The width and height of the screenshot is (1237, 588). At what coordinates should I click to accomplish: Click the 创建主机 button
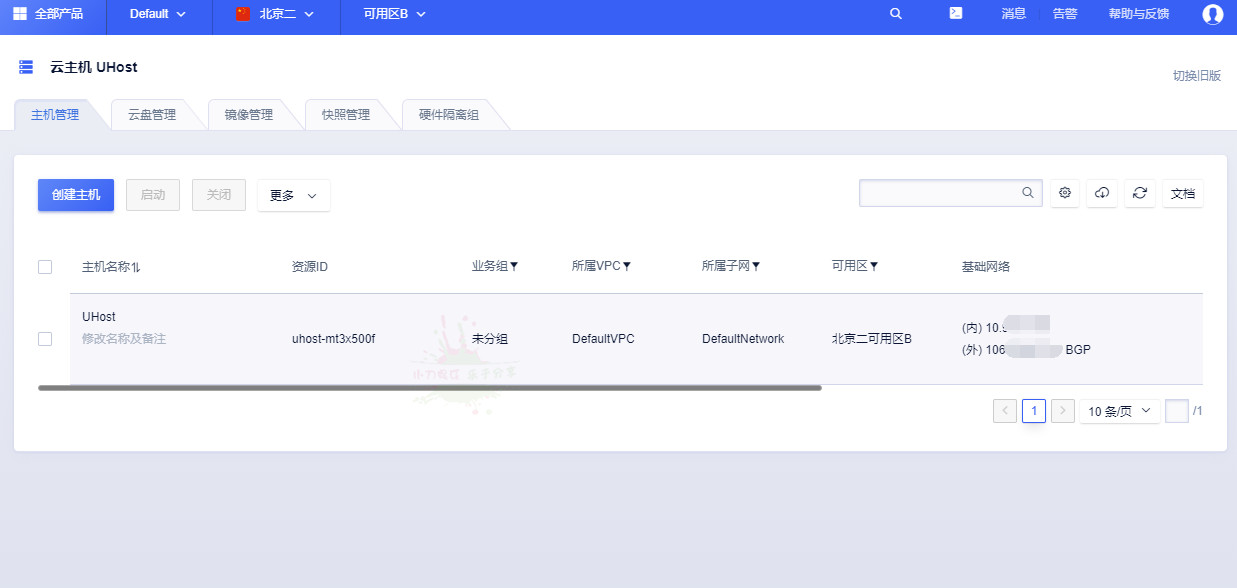pyautogui.click(x=76, y=195)
